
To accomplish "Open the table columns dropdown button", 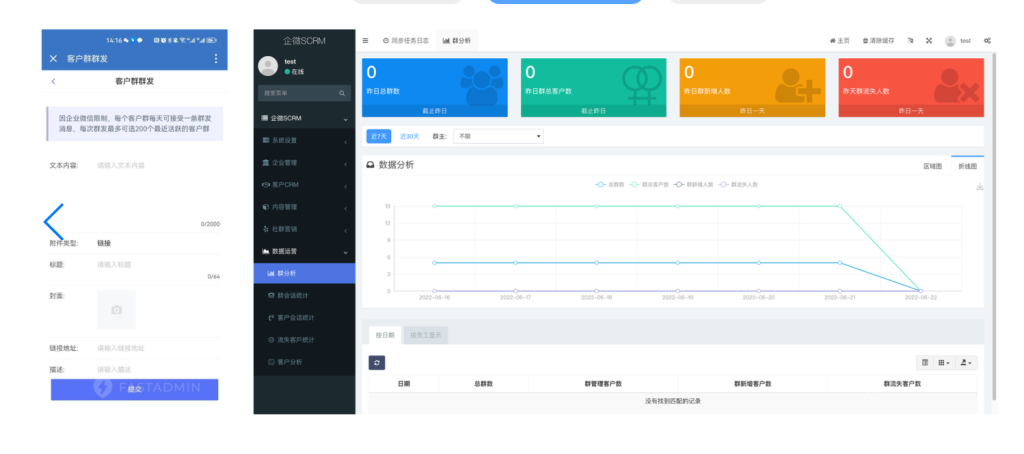I will click(945, 362).
